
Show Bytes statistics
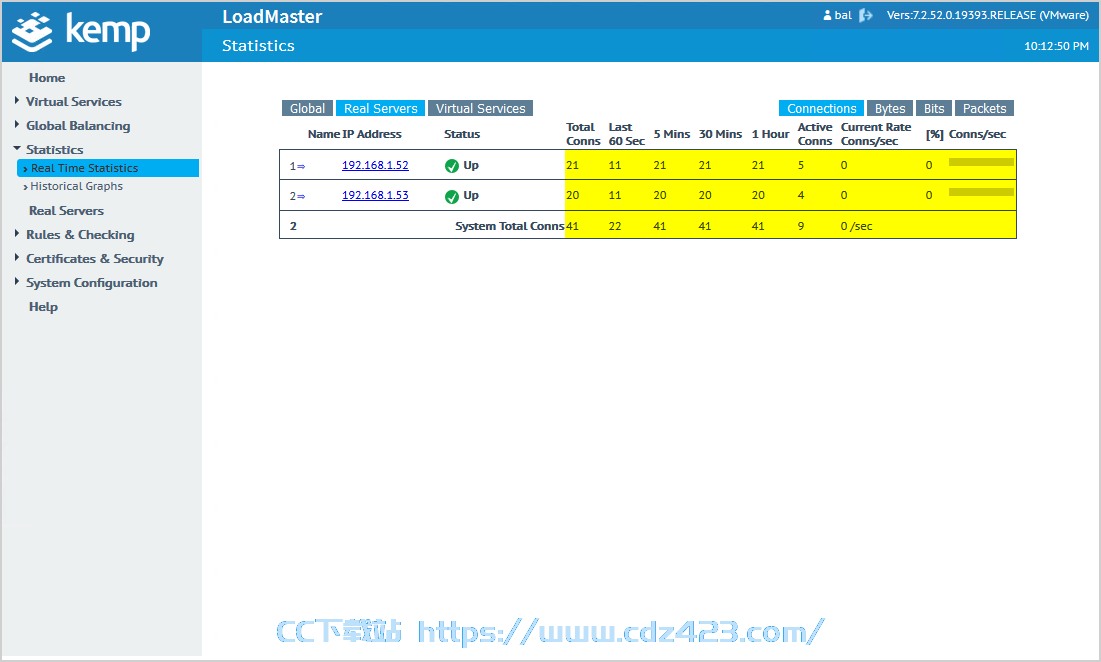[890, 108]
